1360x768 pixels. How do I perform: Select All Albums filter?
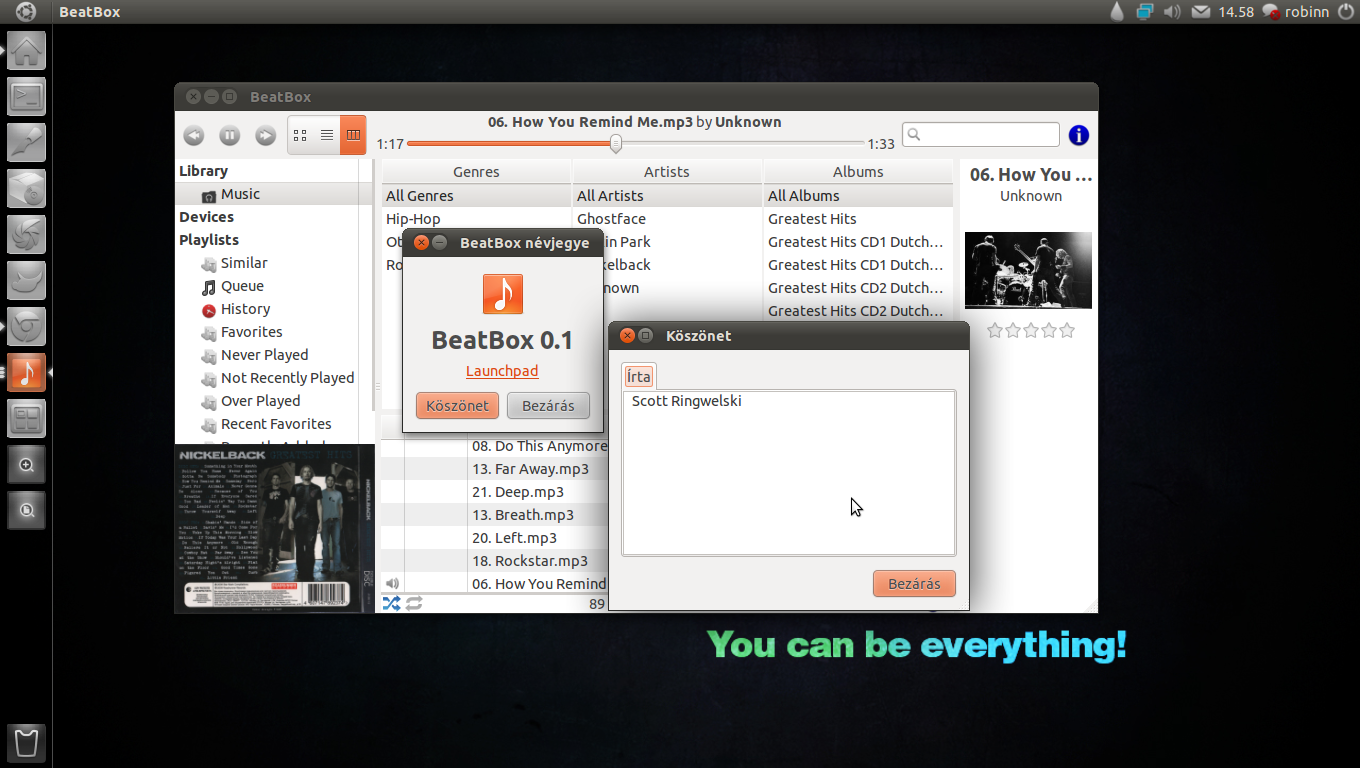(858, 196)
